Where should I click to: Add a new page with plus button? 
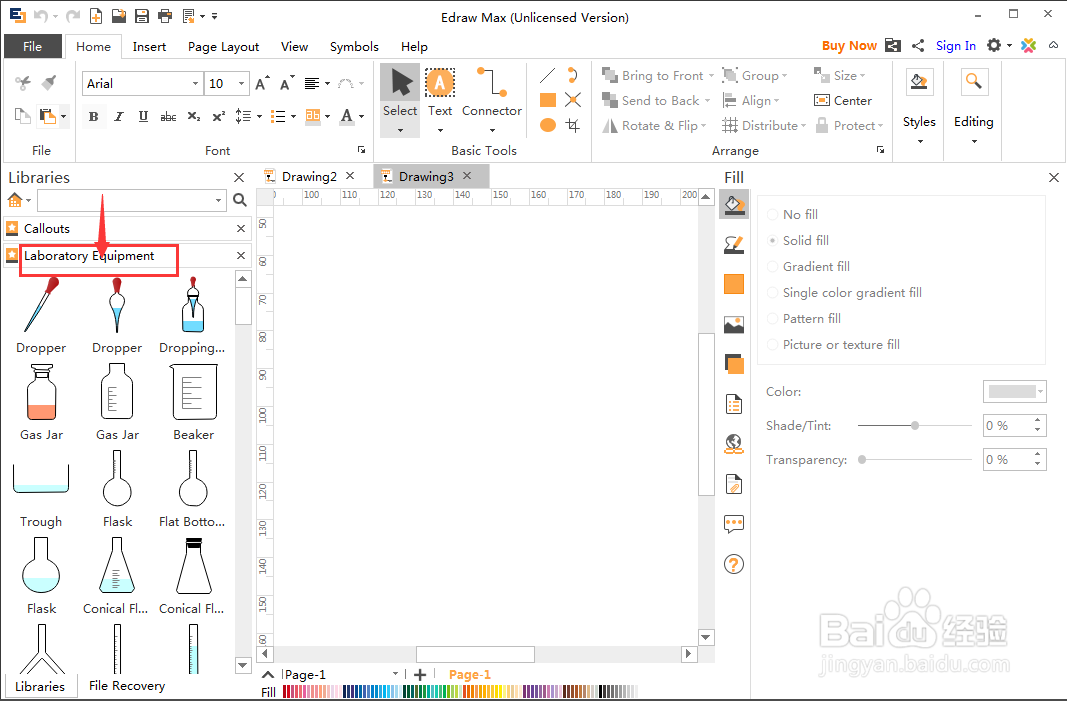(420, 674)
